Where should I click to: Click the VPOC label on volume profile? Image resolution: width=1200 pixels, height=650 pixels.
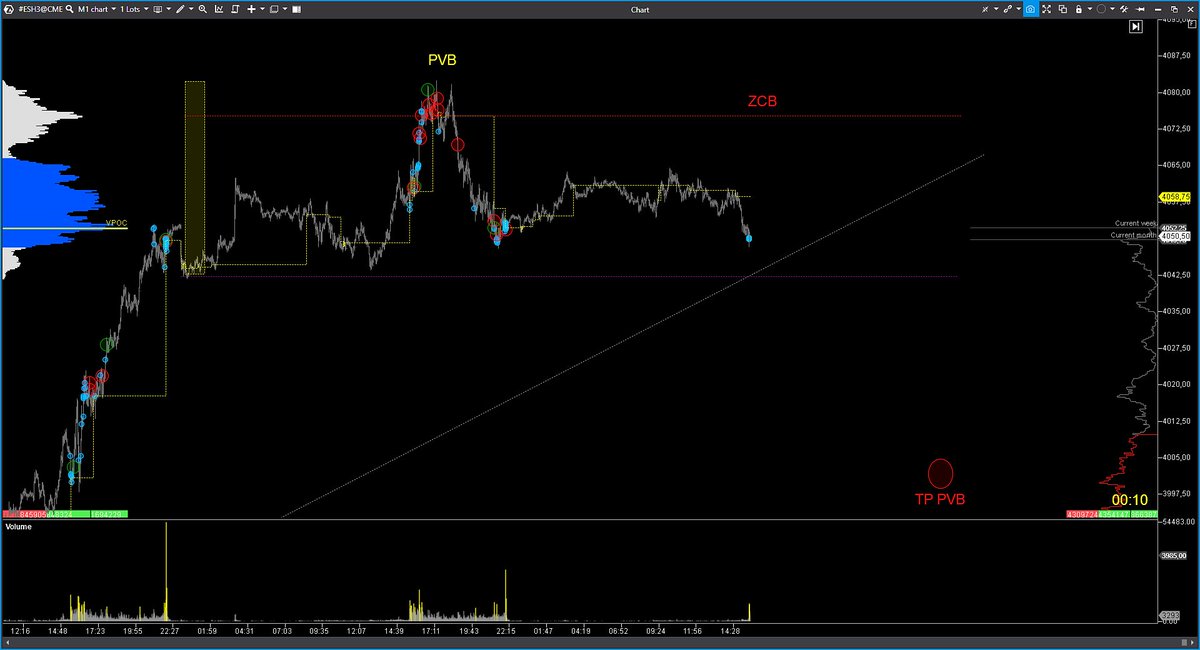117,224
